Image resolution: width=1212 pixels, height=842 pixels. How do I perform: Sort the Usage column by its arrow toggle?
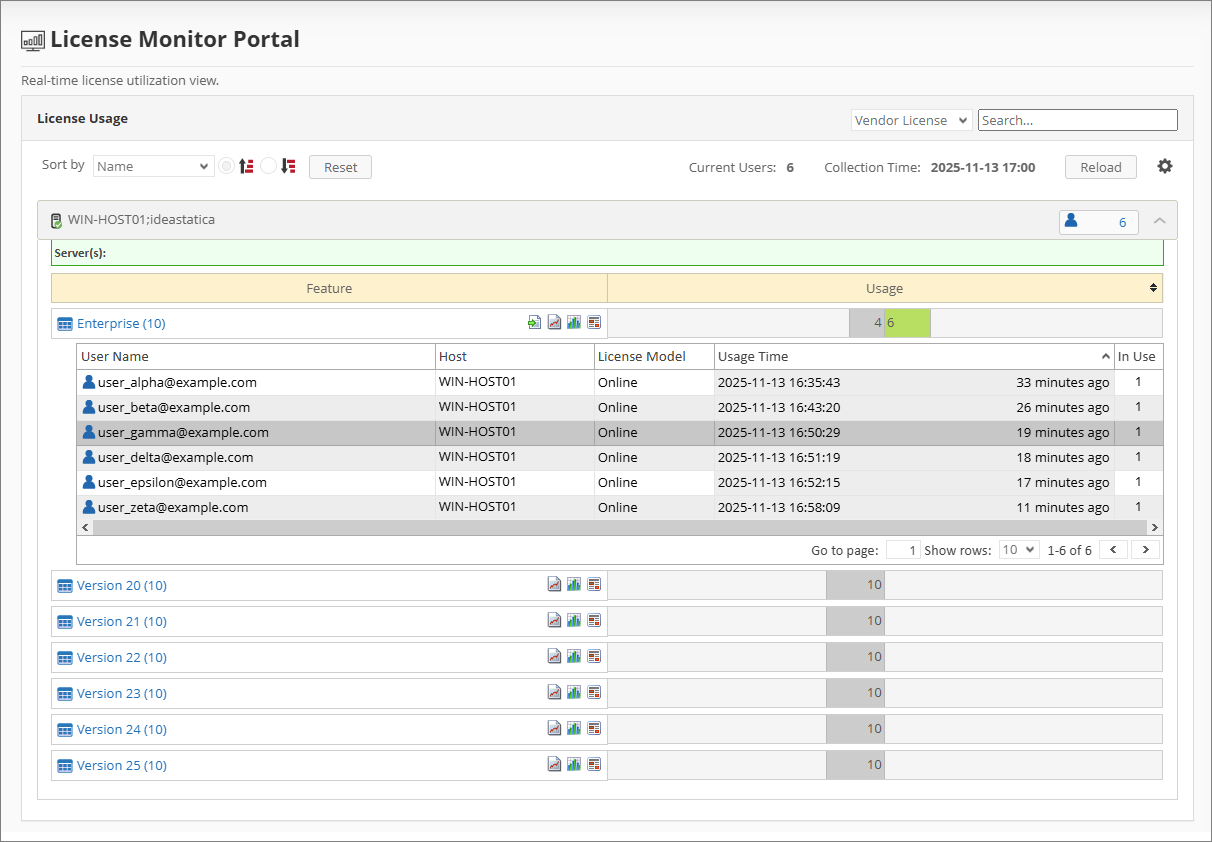click(x=1151, y=287)
